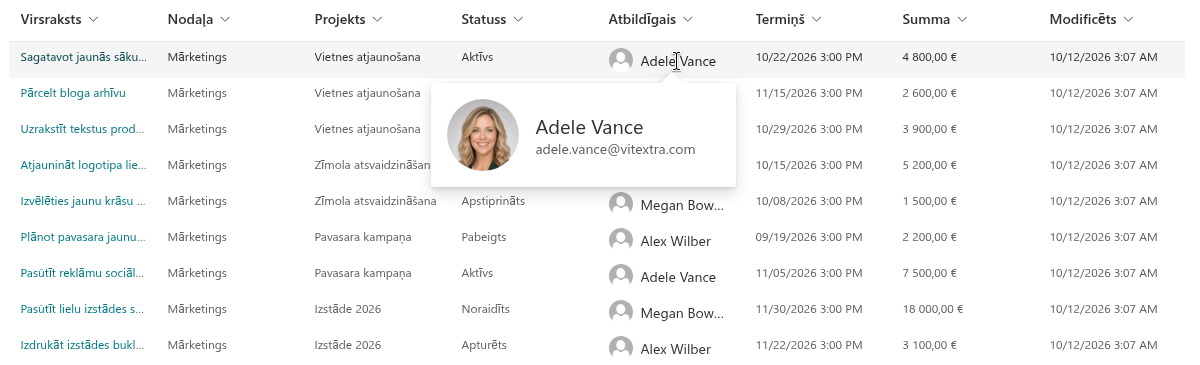Click Alex Wilber's avatar in the Apturēts row
Viewport: 1200px width, 365px height.
coord(621,348)
